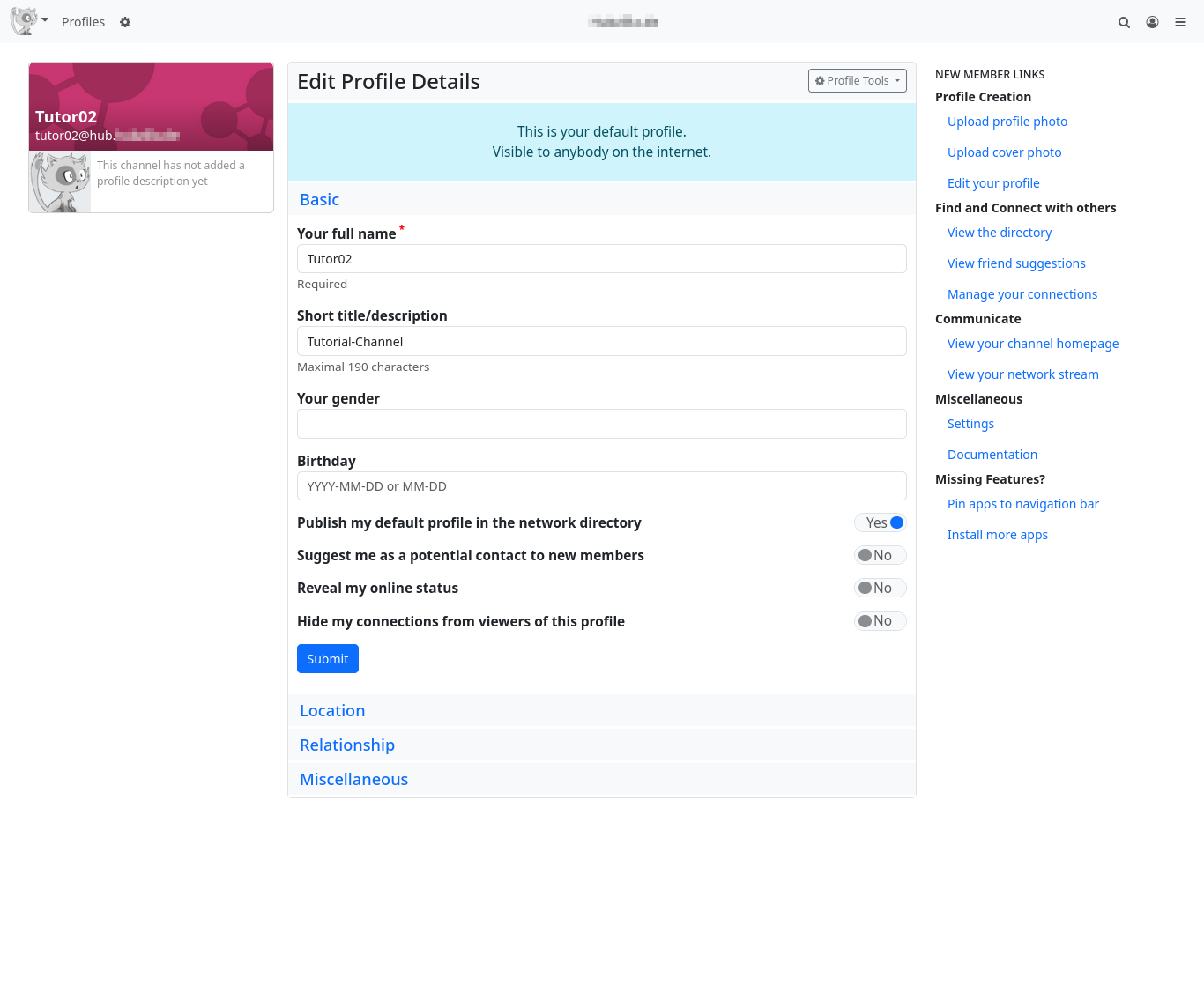Click the channel avatar logo in navbar
Screen dimensions: 1204x993
[24, 21]
